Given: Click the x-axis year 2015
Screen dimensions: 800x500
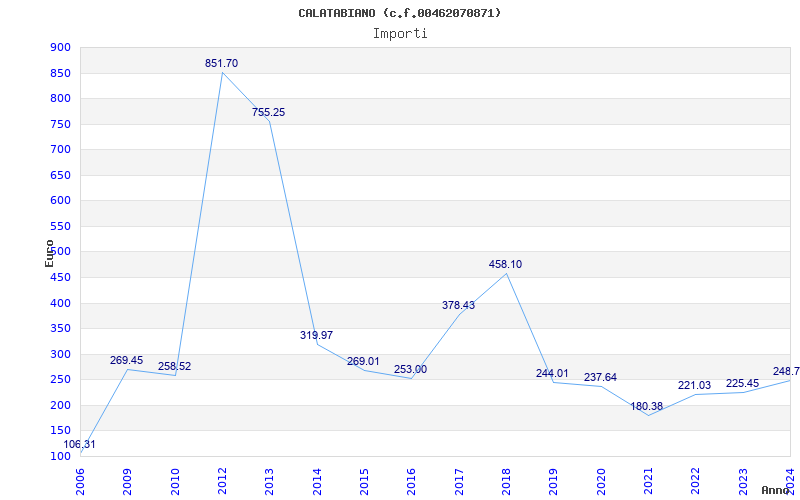Looking at the screenshot, I should 364,482.
